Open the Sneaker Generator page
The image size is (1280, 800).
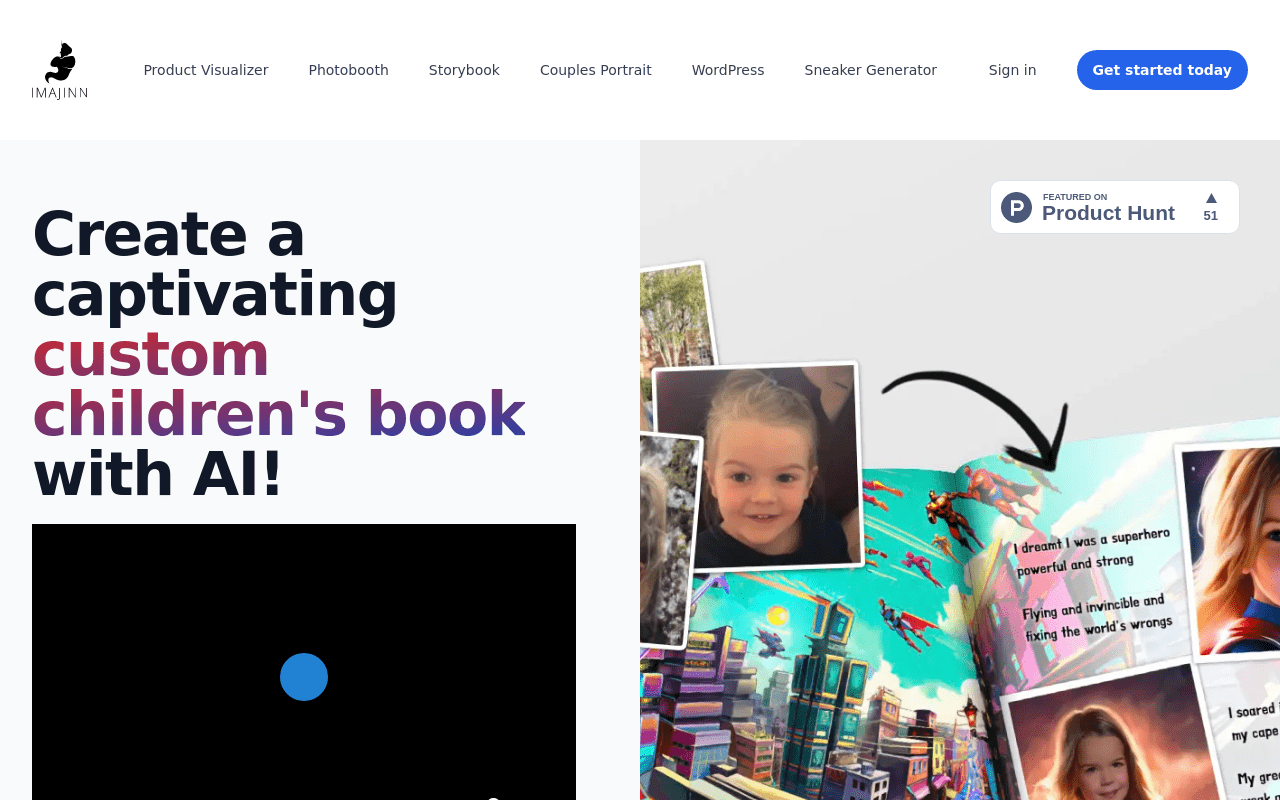[x=871, y=70]
